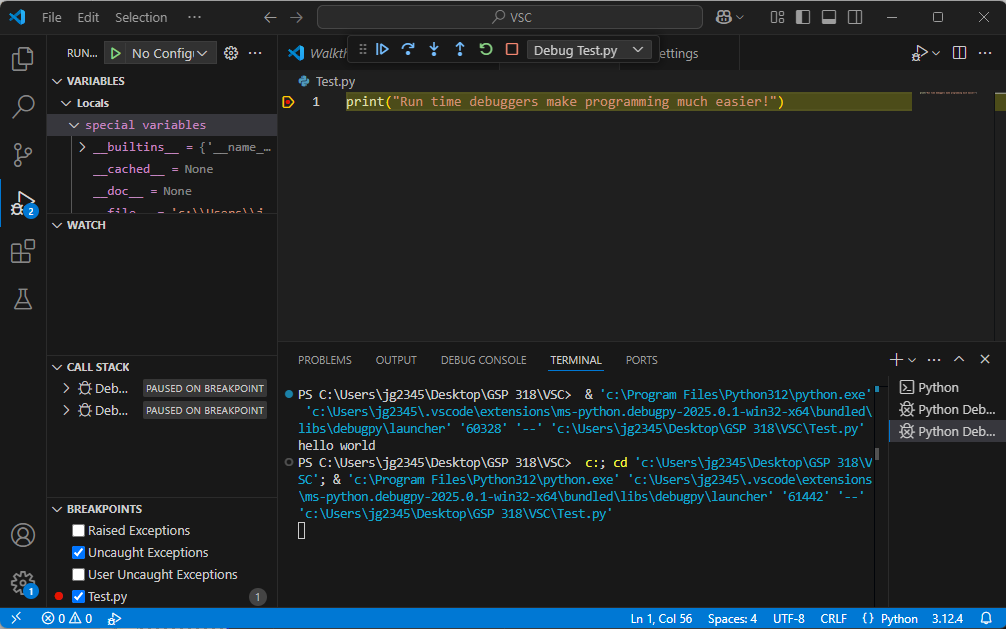Expand the __builtins__ variable
The height and width of the screenshot is (629, 1006).
pos(83,147)
